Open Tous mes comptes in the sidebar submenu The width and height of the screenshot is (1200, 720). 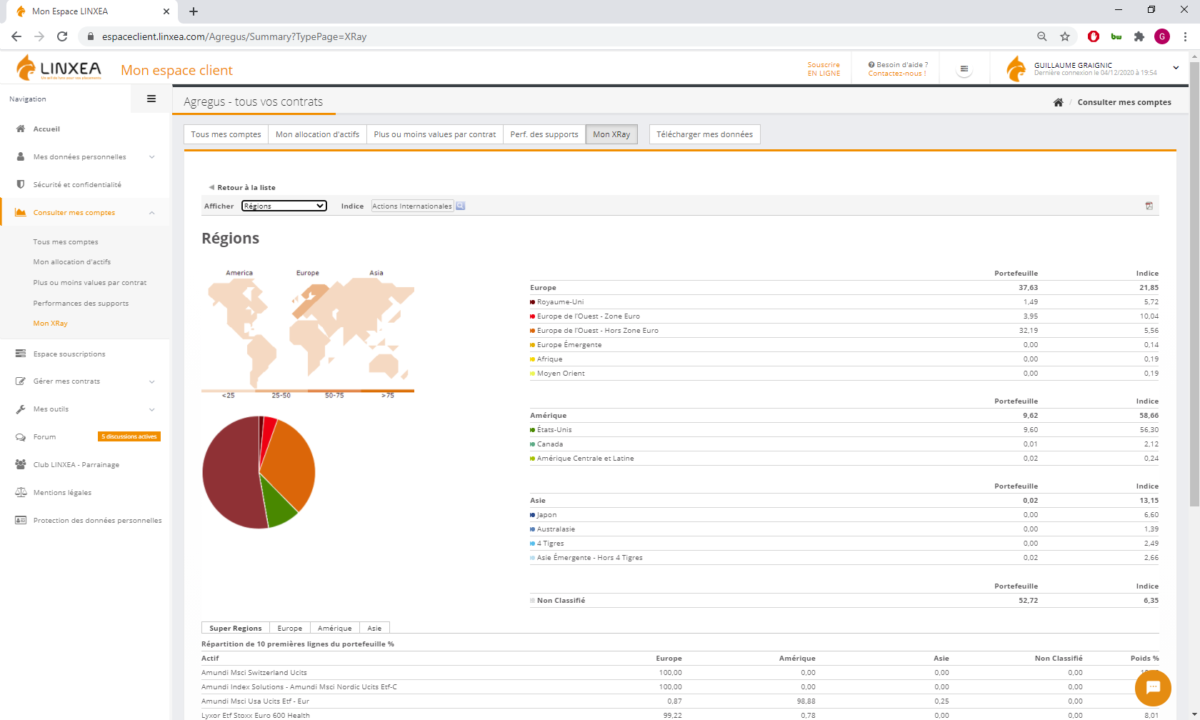66,242
